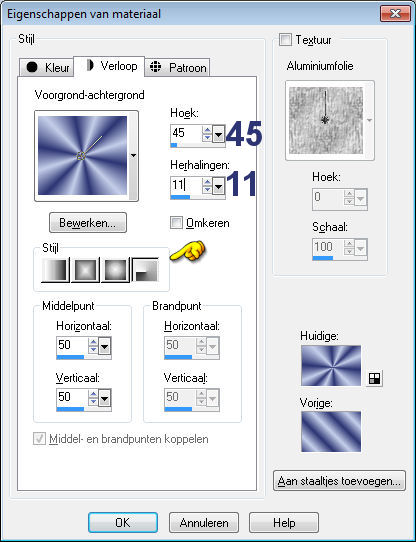Click Aan staaltjes toevoegen... button
Viewport: 416px width, 542px height.
pyautogui.click(x=339, y=481)
